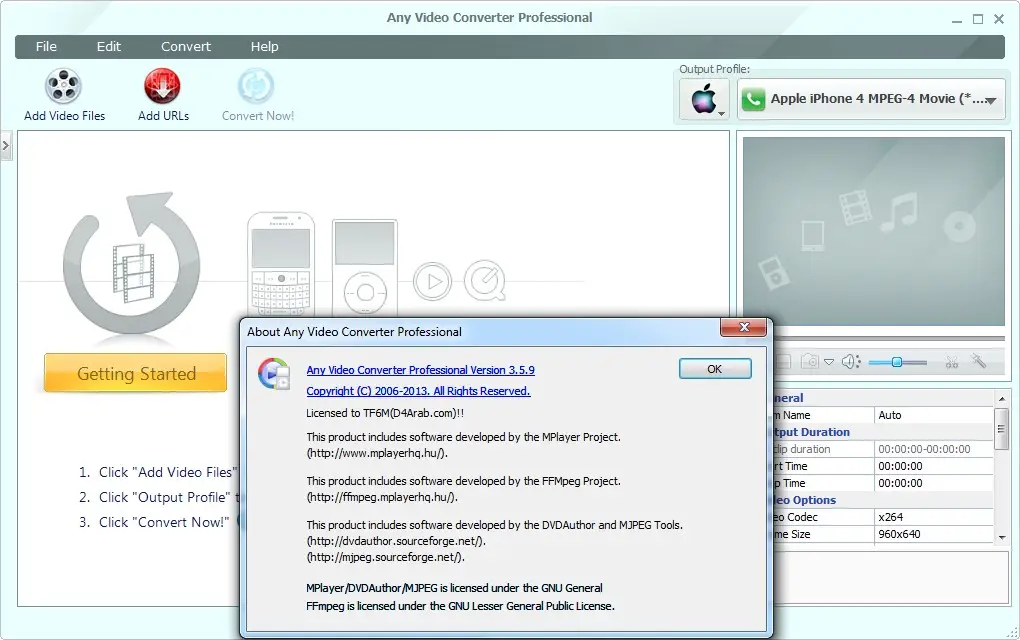The width and height of the screenshot is (1020, 640).
Task: Click the About dialog application logo icon
Action: pyautogui.click(x=273, y=373)
